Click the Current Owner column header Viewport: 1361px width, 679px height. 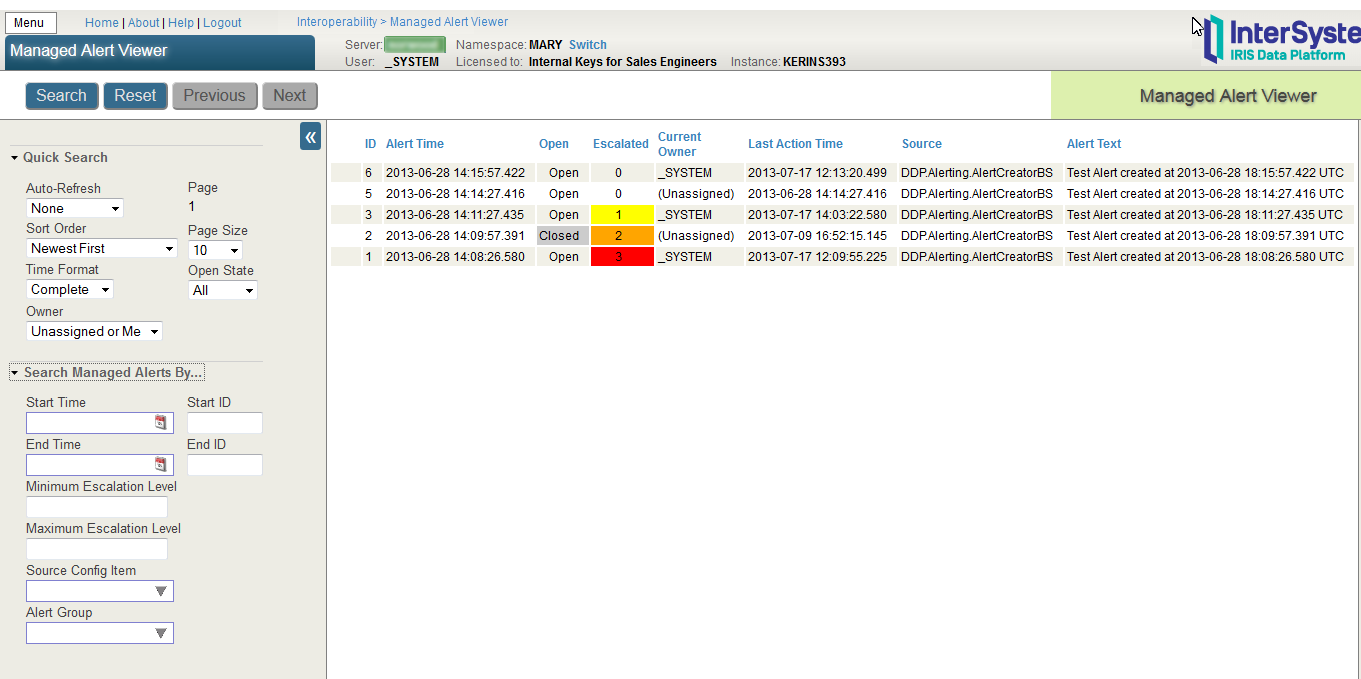point(680,144)
